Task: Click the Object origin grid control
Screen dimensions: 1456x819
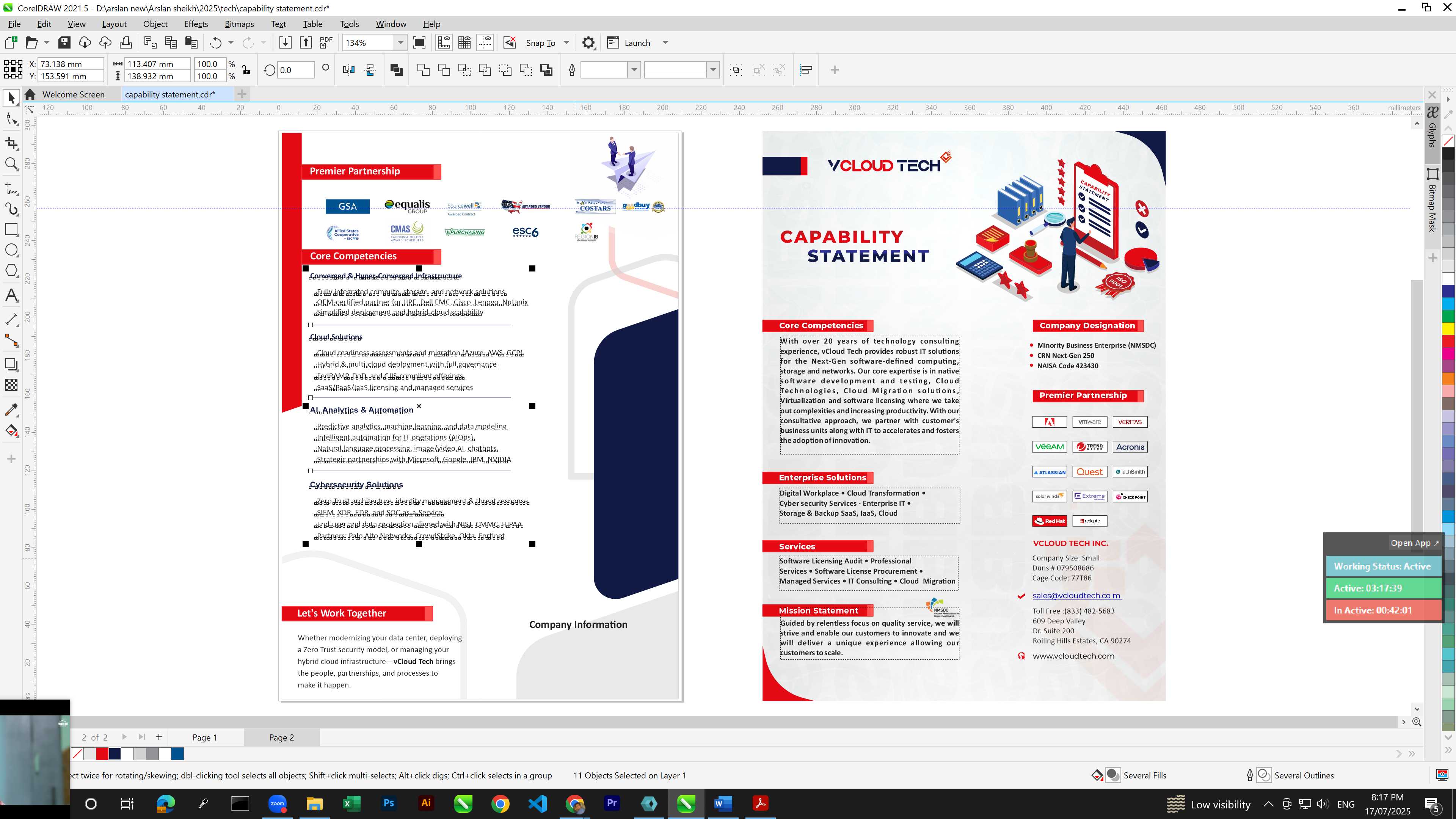Action: pos(13,69)
